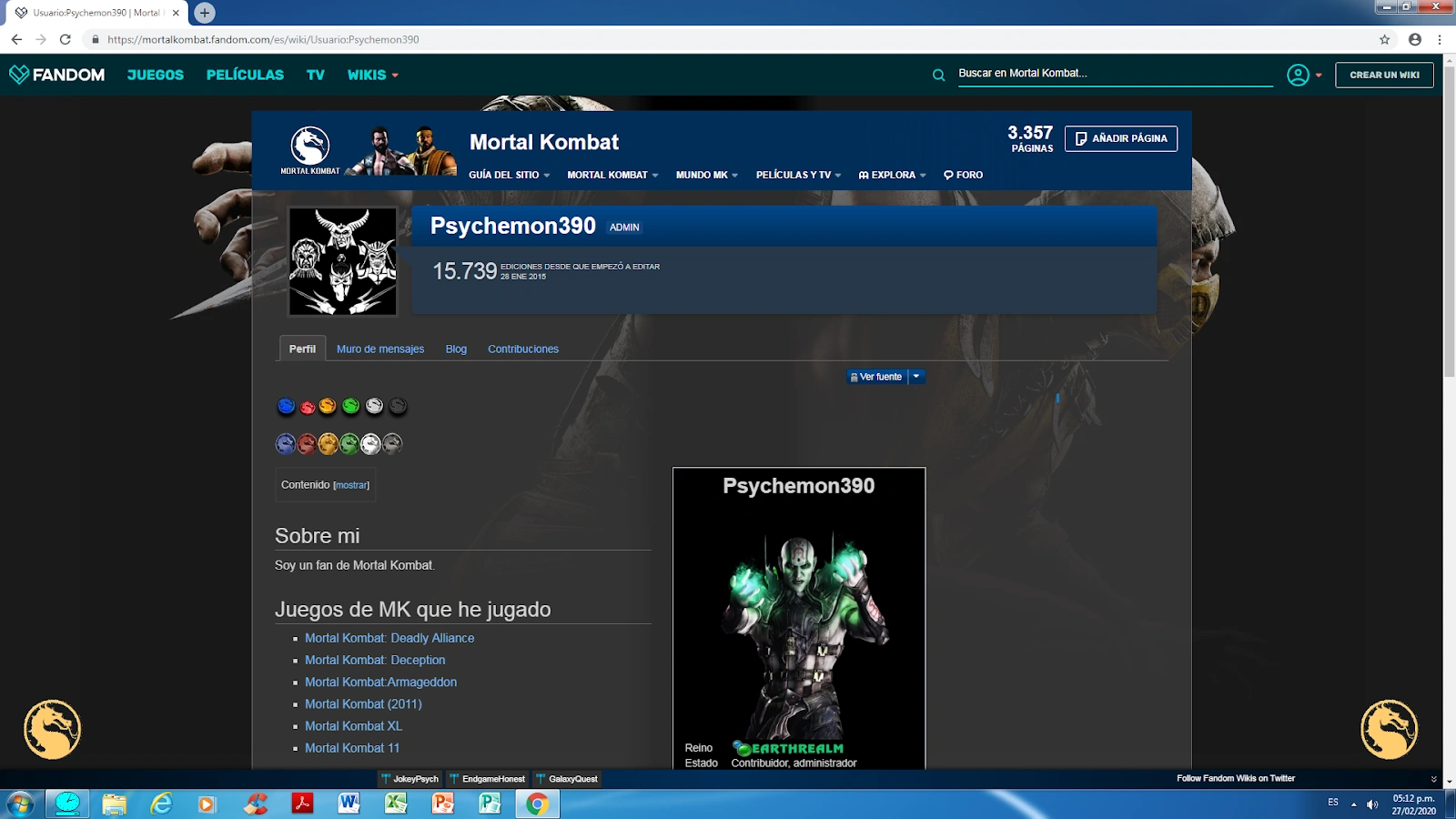This screenshot has width=1456, height=819.
Task: Click the Mortal Kombat dragon wiki logo
Action: click(x=310, y=149)
